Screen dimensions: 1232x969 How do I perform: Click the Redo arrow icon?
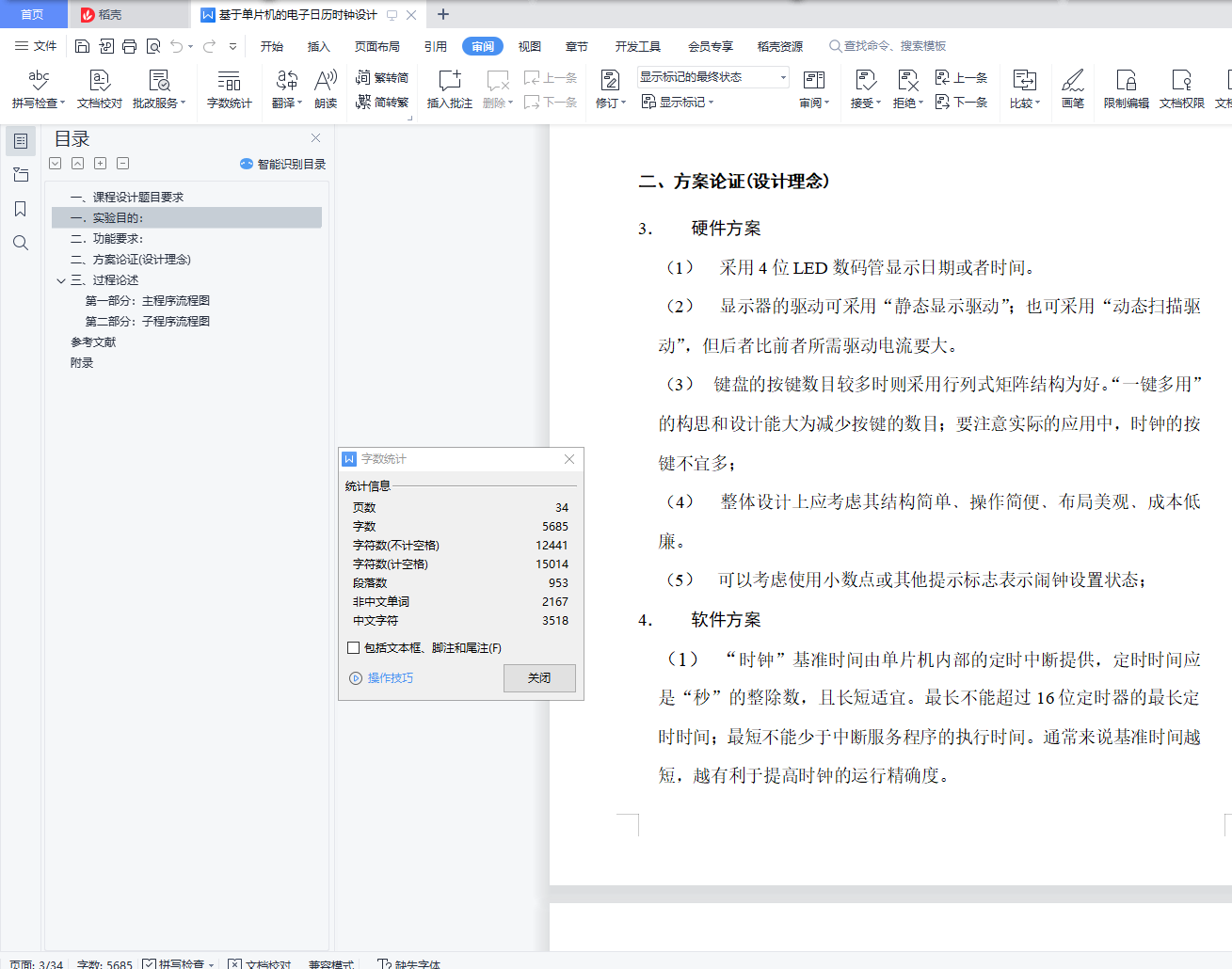tap(209, 46)
